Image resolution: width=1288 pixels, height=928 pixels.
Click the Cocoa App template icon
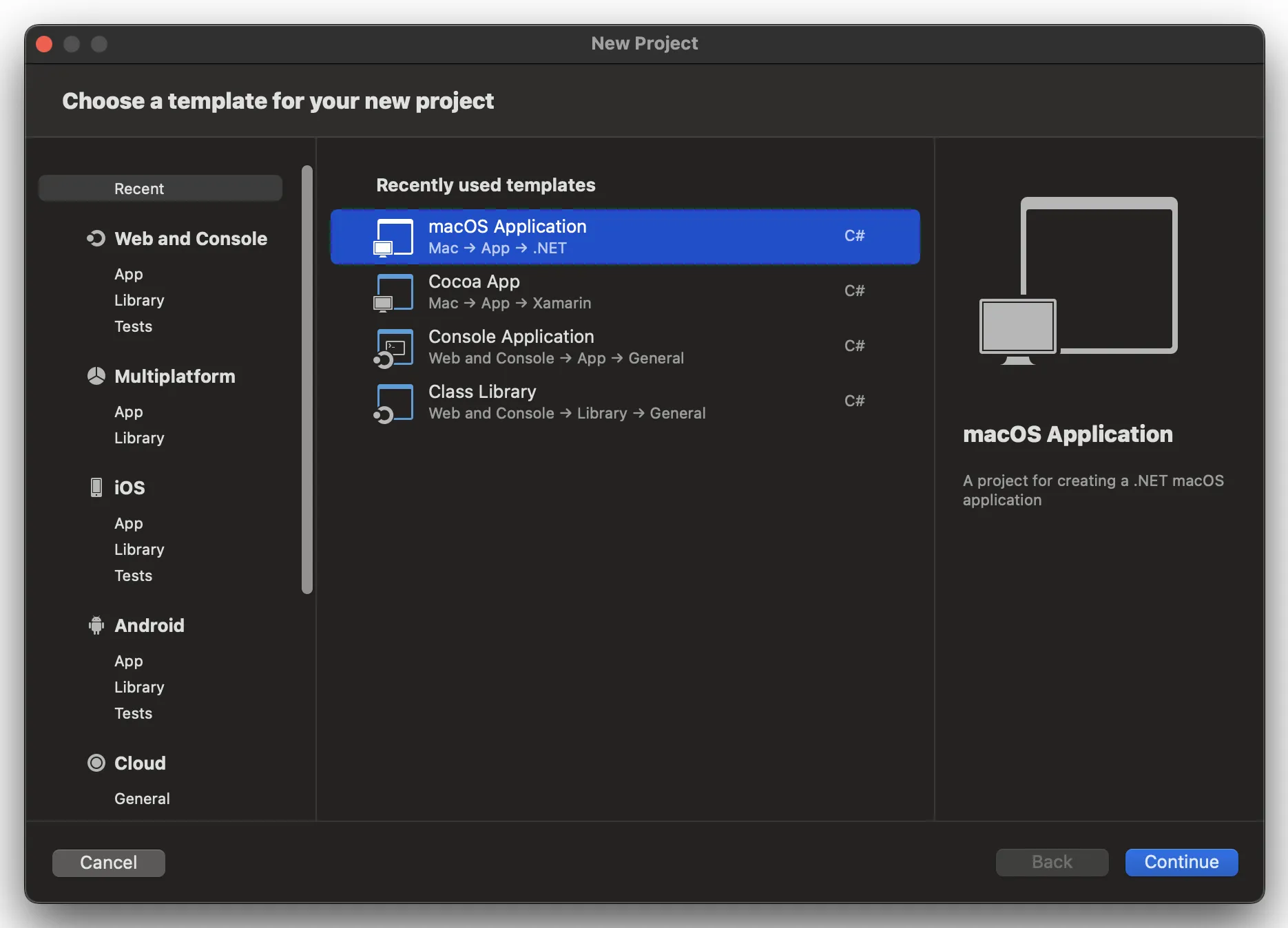(x=393, y=291)
